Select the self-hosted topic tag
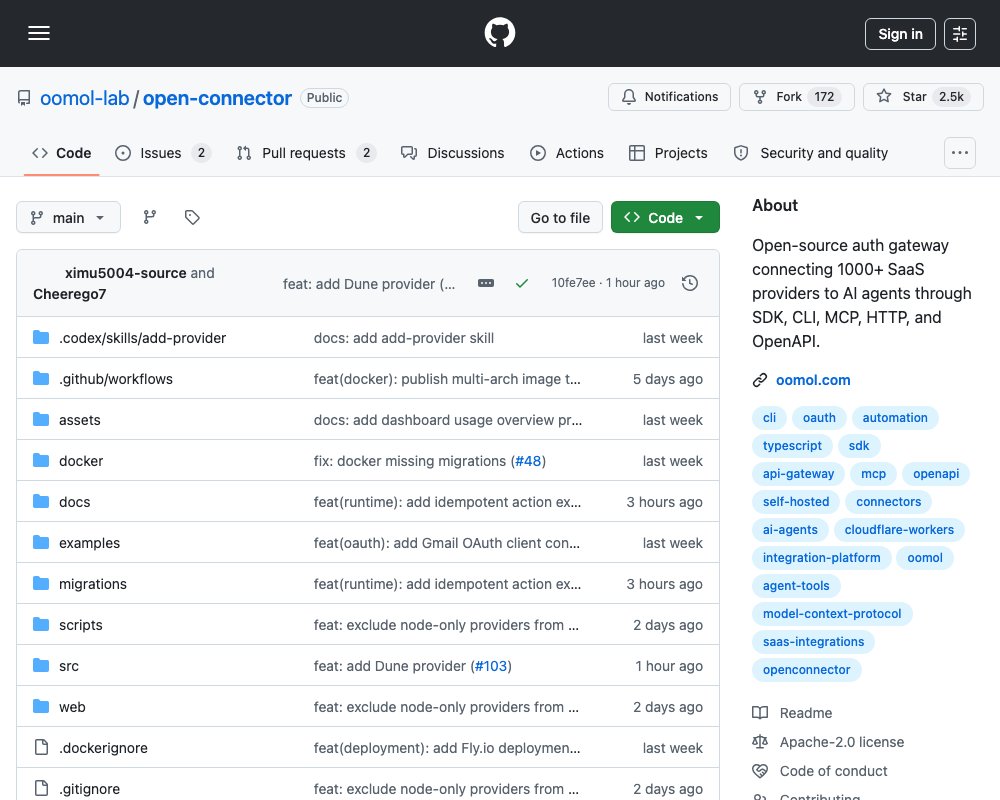Viewport: 1000px width, 800px height. (x=796, y=502)
